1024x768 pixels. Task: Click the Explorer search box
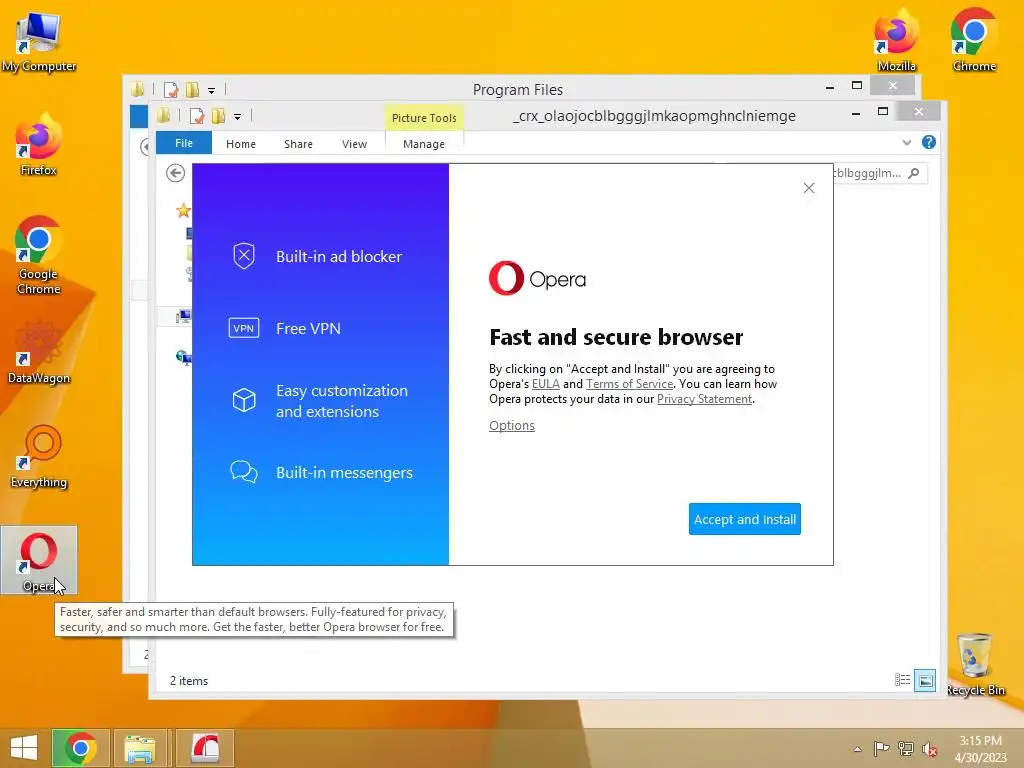[x=880, y=173]
